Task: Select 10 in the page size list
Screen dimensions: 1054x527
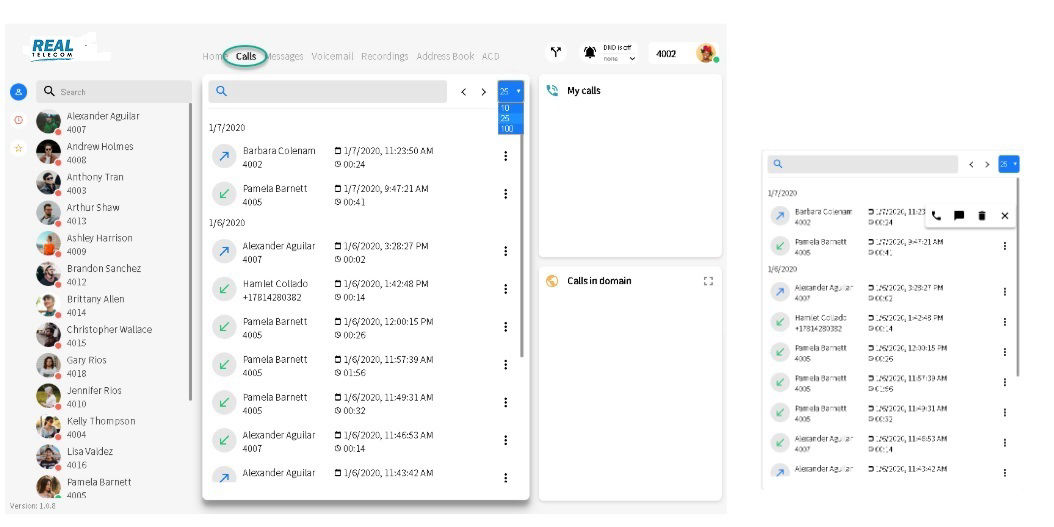Action: [506, 108]
